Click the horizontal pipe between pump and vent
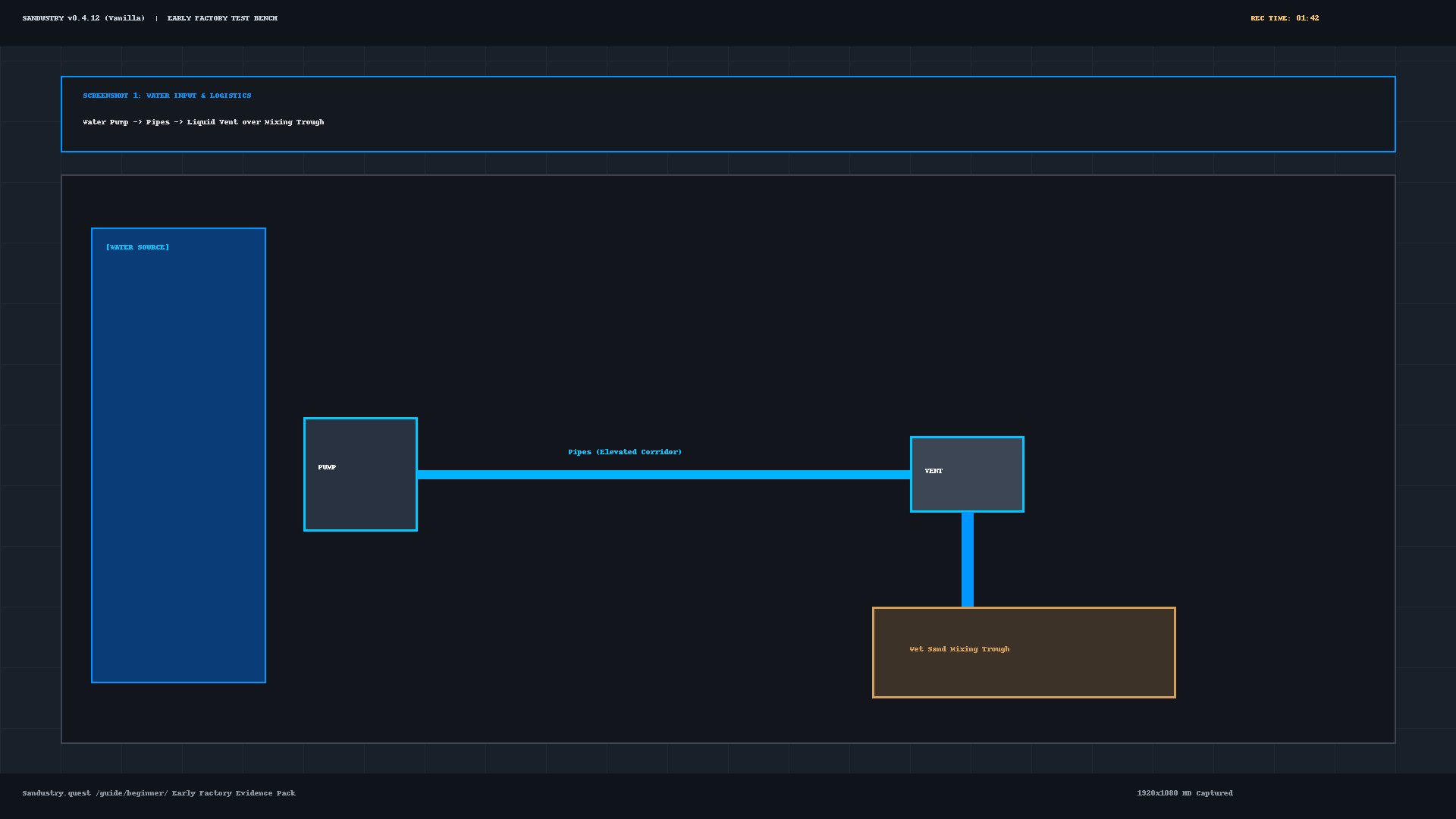 [664, 475]
